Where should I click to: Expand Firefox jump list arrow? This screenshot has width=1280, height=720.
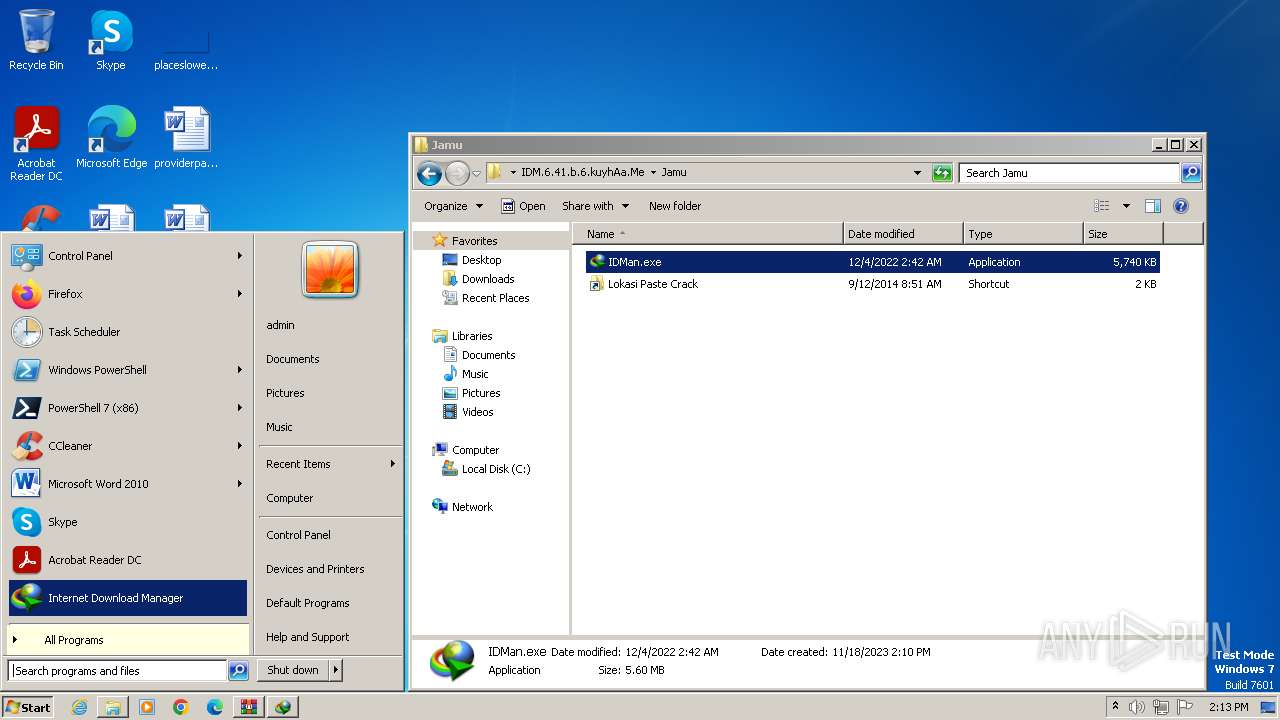click(240, 294)
